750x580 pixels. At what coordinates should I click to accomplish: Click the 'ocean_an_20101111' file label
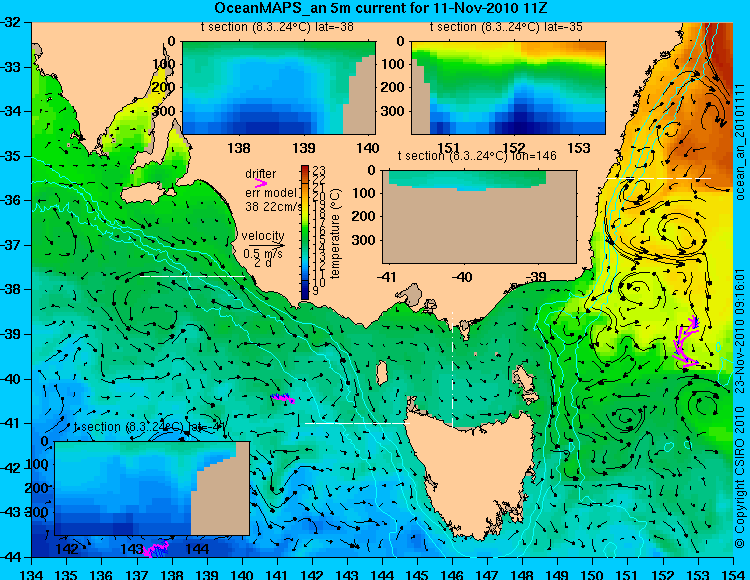739,142
